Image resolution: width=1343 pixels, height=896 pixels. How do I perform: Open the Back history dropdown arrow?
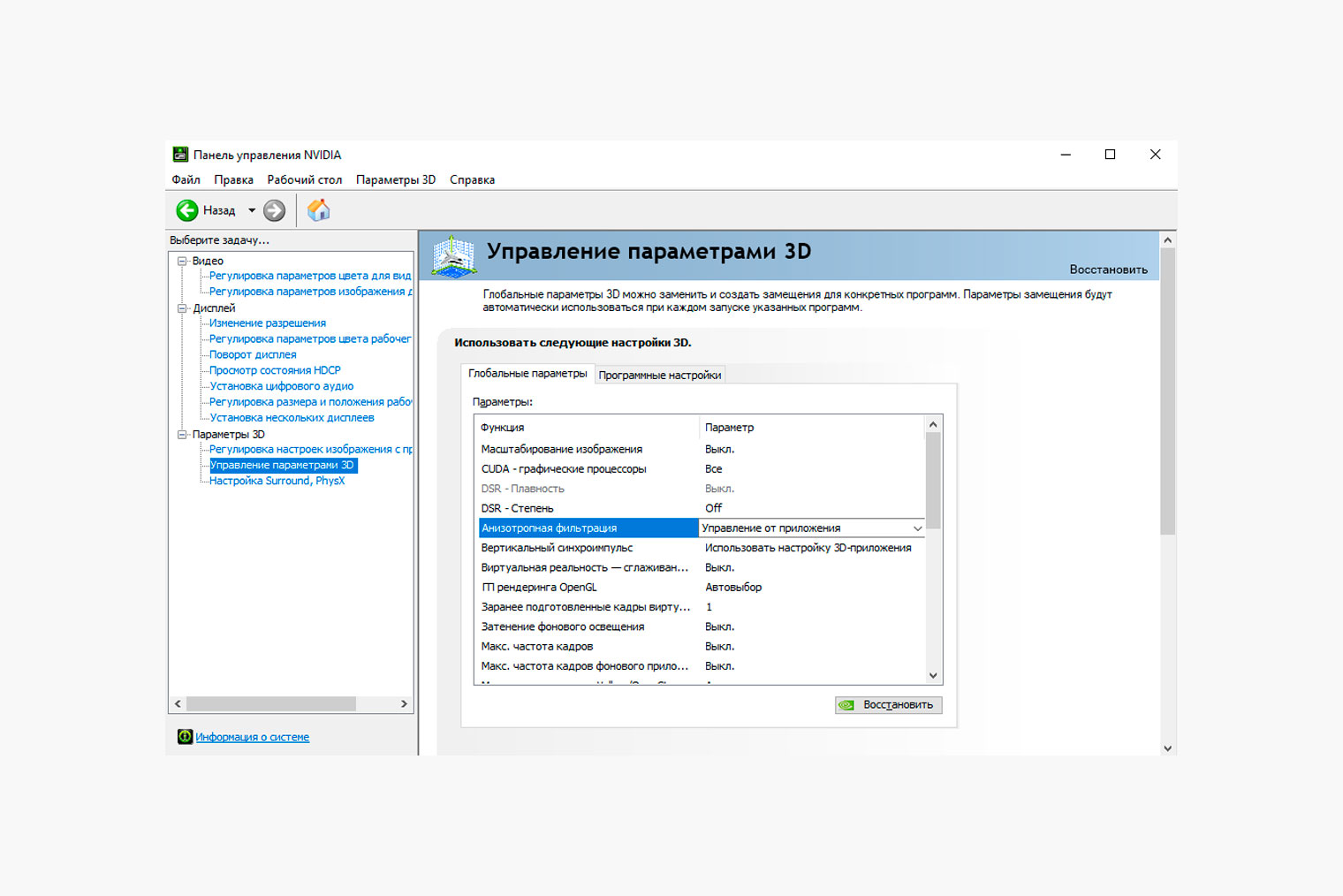252,210
